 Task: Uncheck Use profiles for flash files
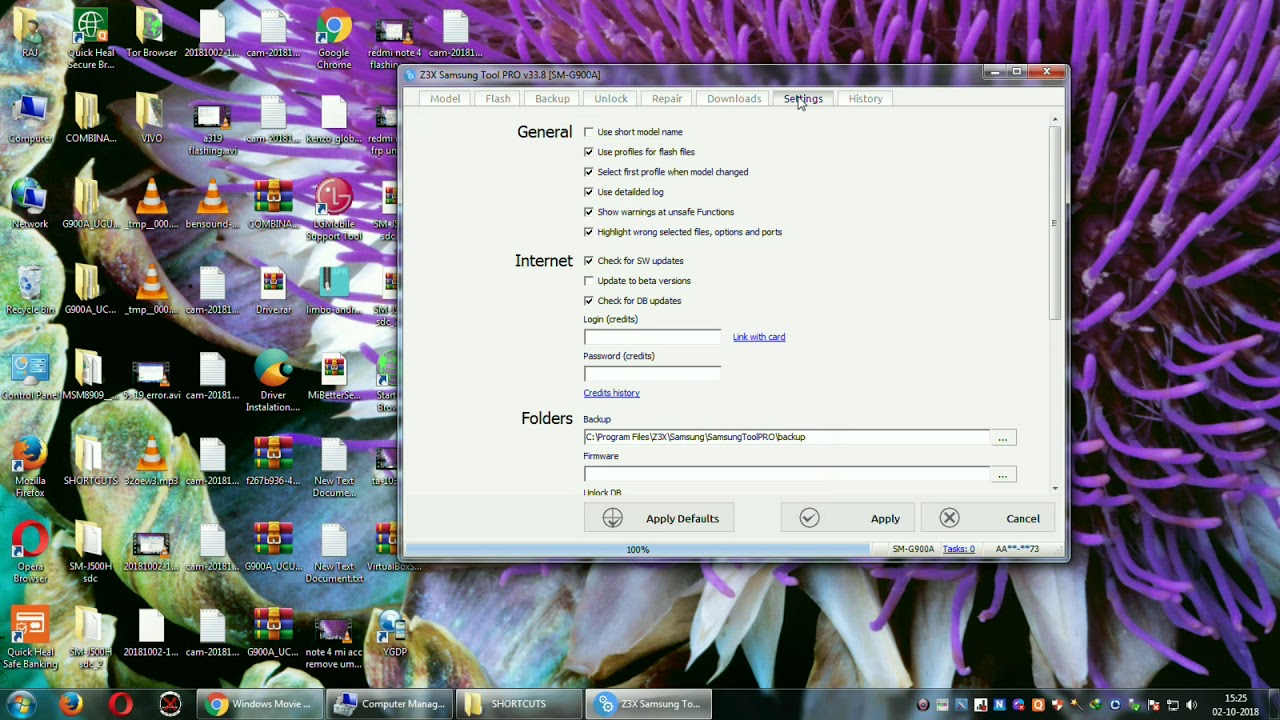589,152
